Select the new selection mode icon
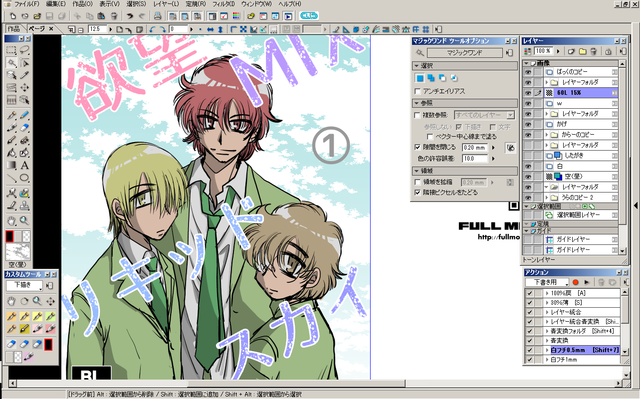Screen dimensions: 640x399 pos(420,78)
